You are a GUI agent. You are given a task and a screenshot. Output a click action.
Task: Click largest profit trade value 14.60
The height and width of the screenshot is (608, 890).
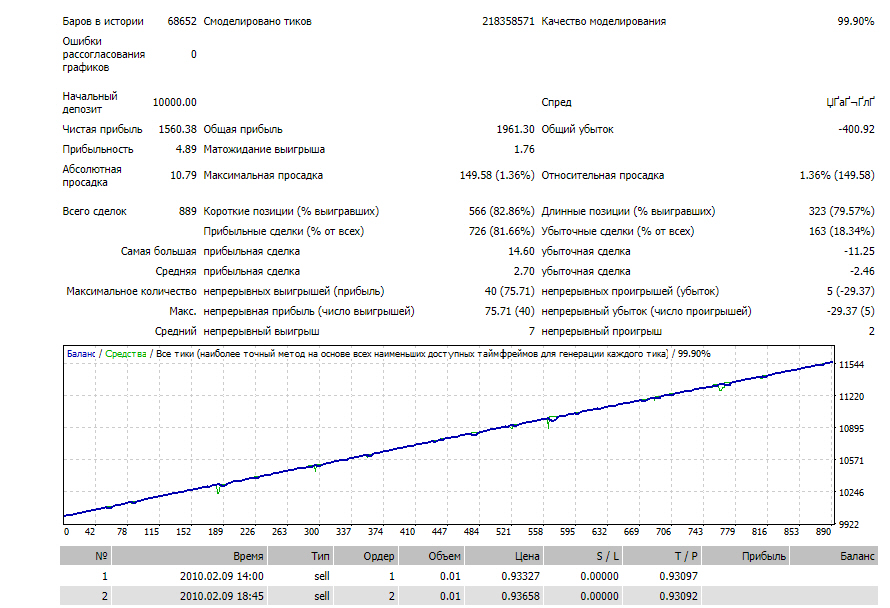(x=521, y=251)
